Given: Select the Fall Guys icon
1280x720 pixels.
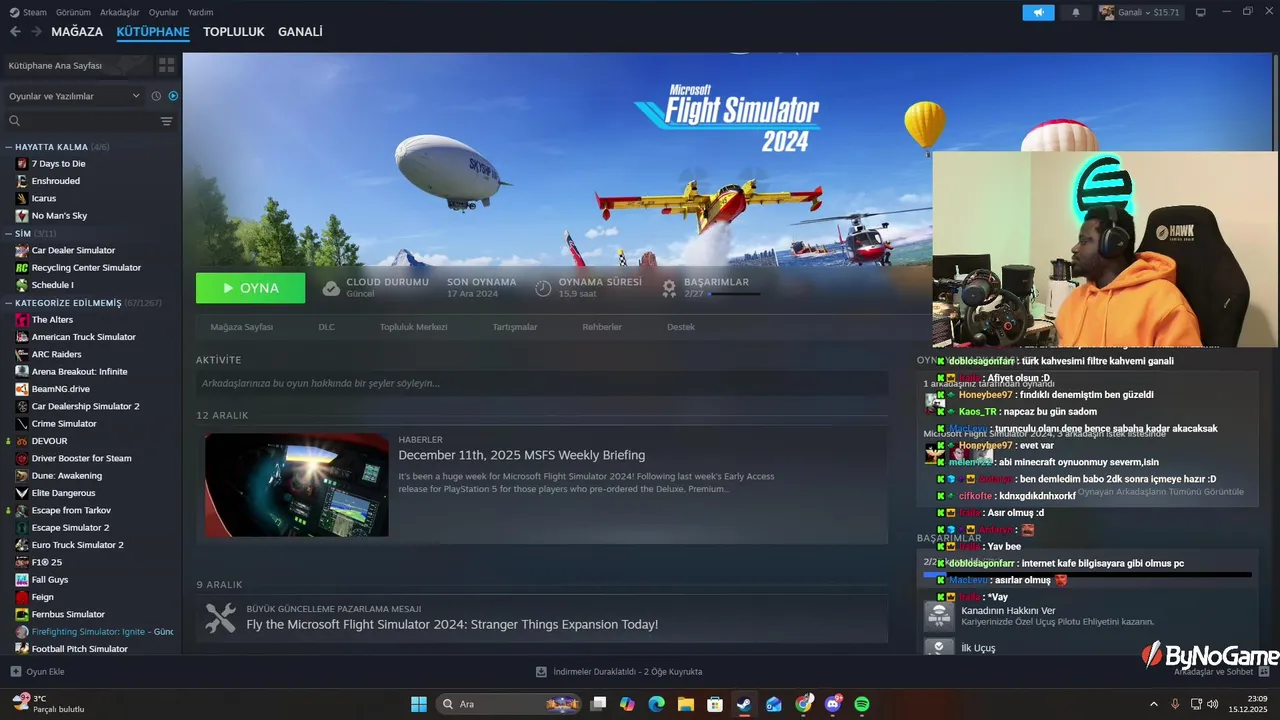Looking at the screenshot, I should [x=22, y=579].
